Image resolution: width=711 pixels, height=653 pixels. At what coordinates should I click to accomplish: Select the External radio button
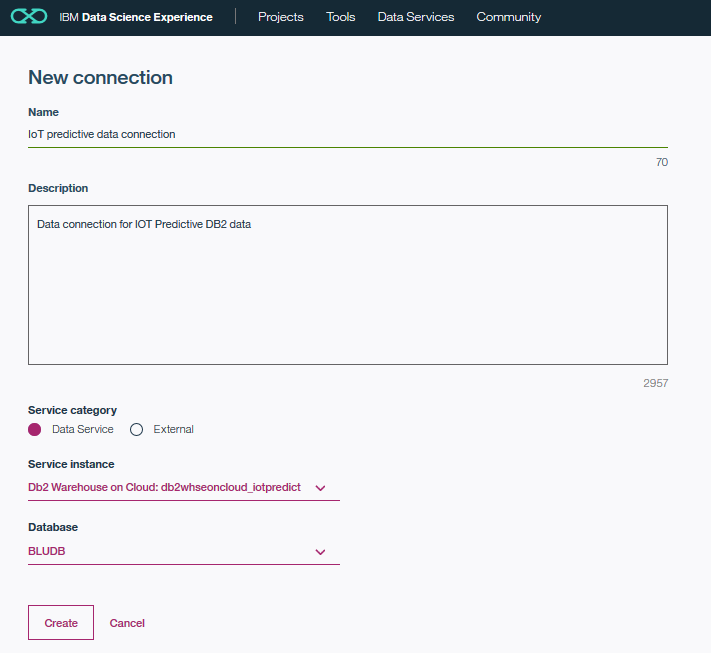click(136, 429)
